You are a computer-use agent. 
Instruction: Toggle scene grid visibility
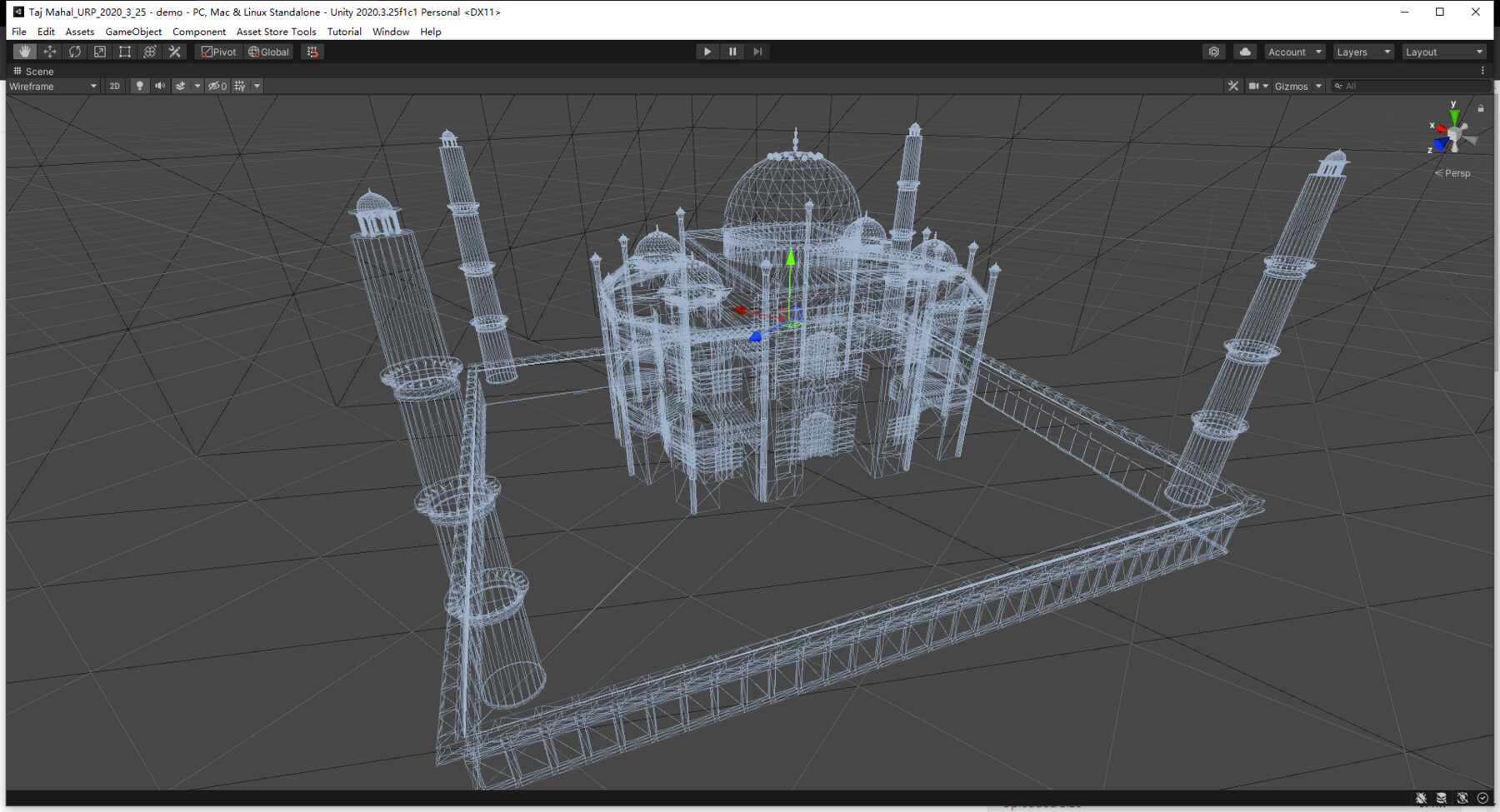pyautogui.click(x=240, y=86)
